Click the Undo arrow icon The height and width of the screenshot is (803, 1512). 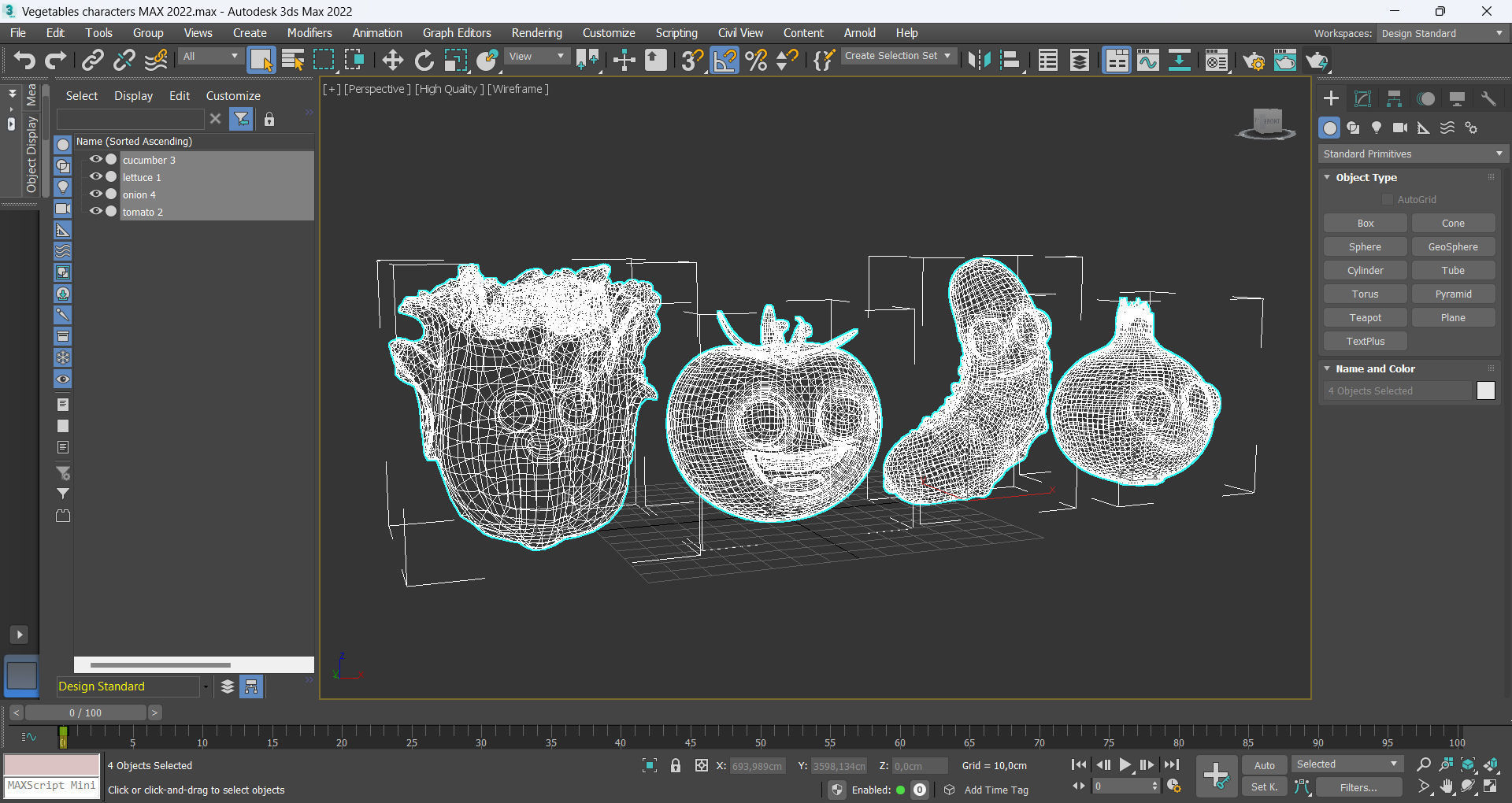click(24, 60)
